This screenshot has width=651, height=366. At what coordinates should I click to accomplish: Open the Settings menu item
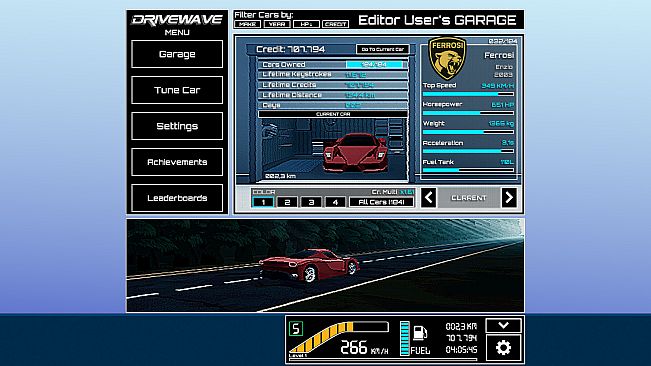(177, 126)
